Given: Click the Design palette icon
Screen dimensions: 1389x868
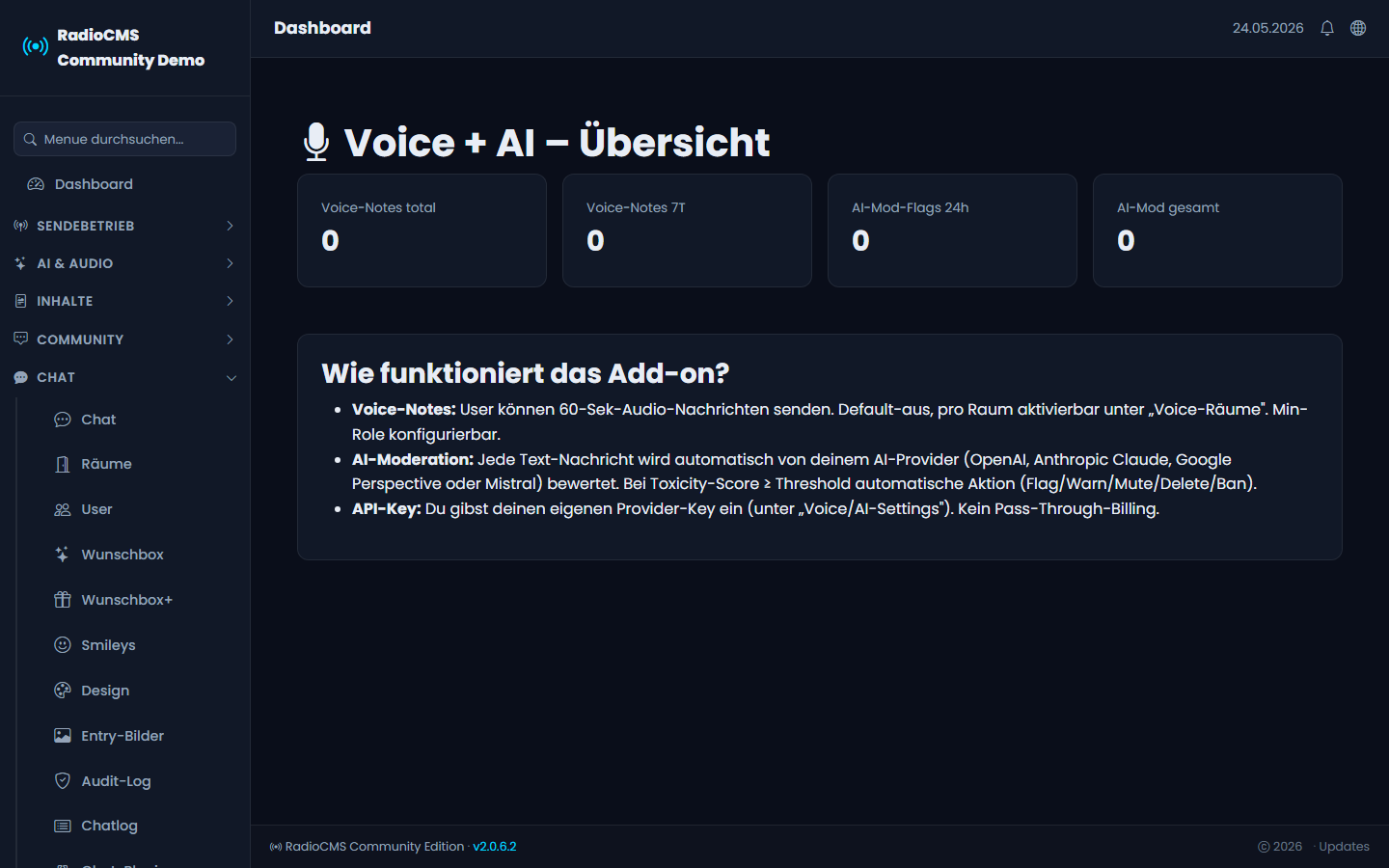Looking at the screenshot, I should 63,691.
